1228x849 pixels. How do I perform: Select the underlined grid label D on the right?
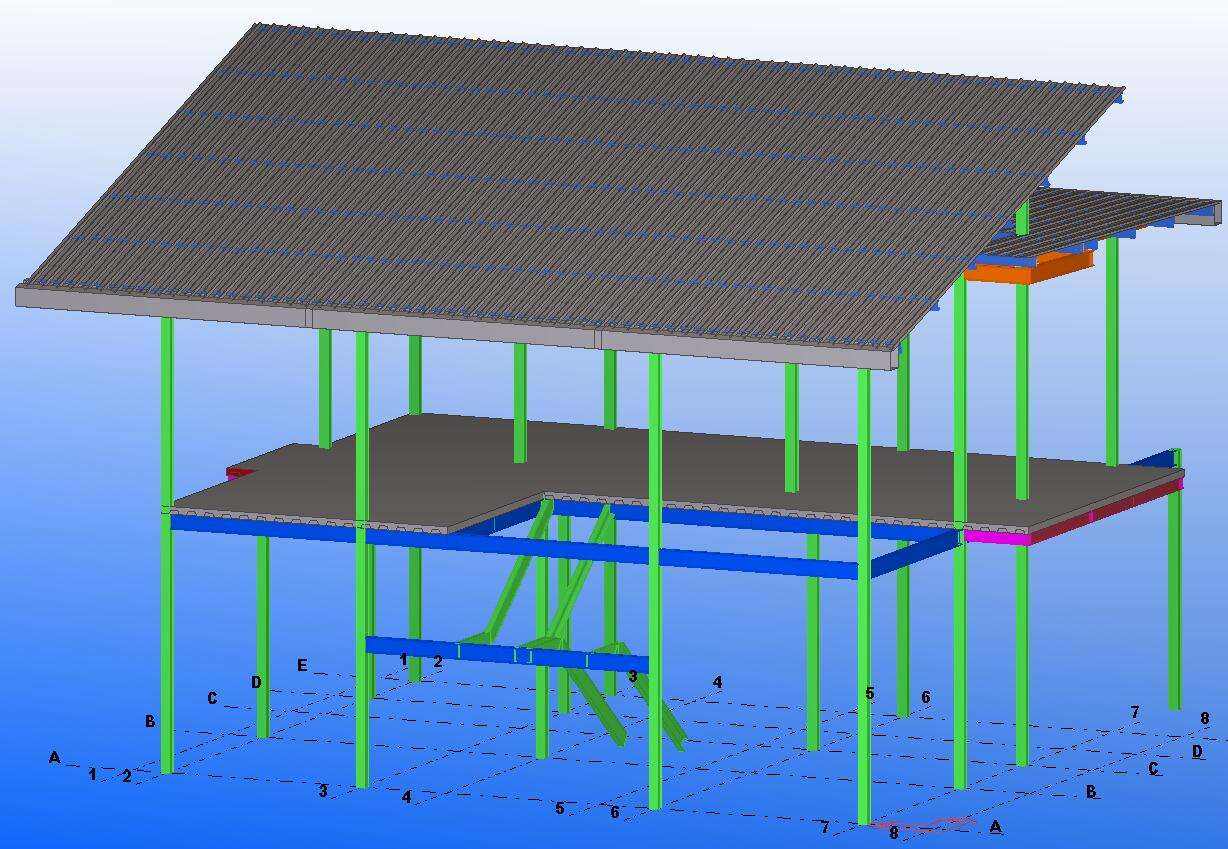coord(1197,751)
